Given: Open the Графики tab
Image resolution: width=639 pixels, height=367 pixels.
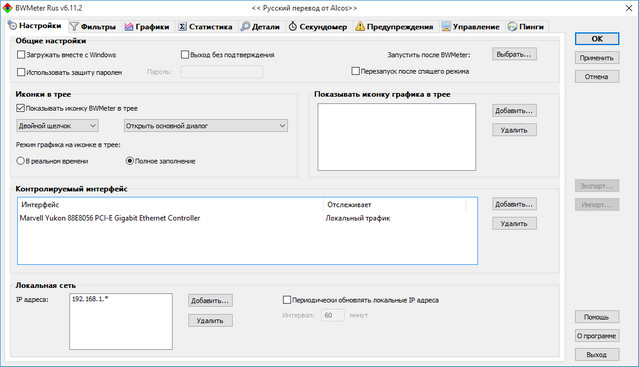Looking at the screenshot, I should coord(147,26).
